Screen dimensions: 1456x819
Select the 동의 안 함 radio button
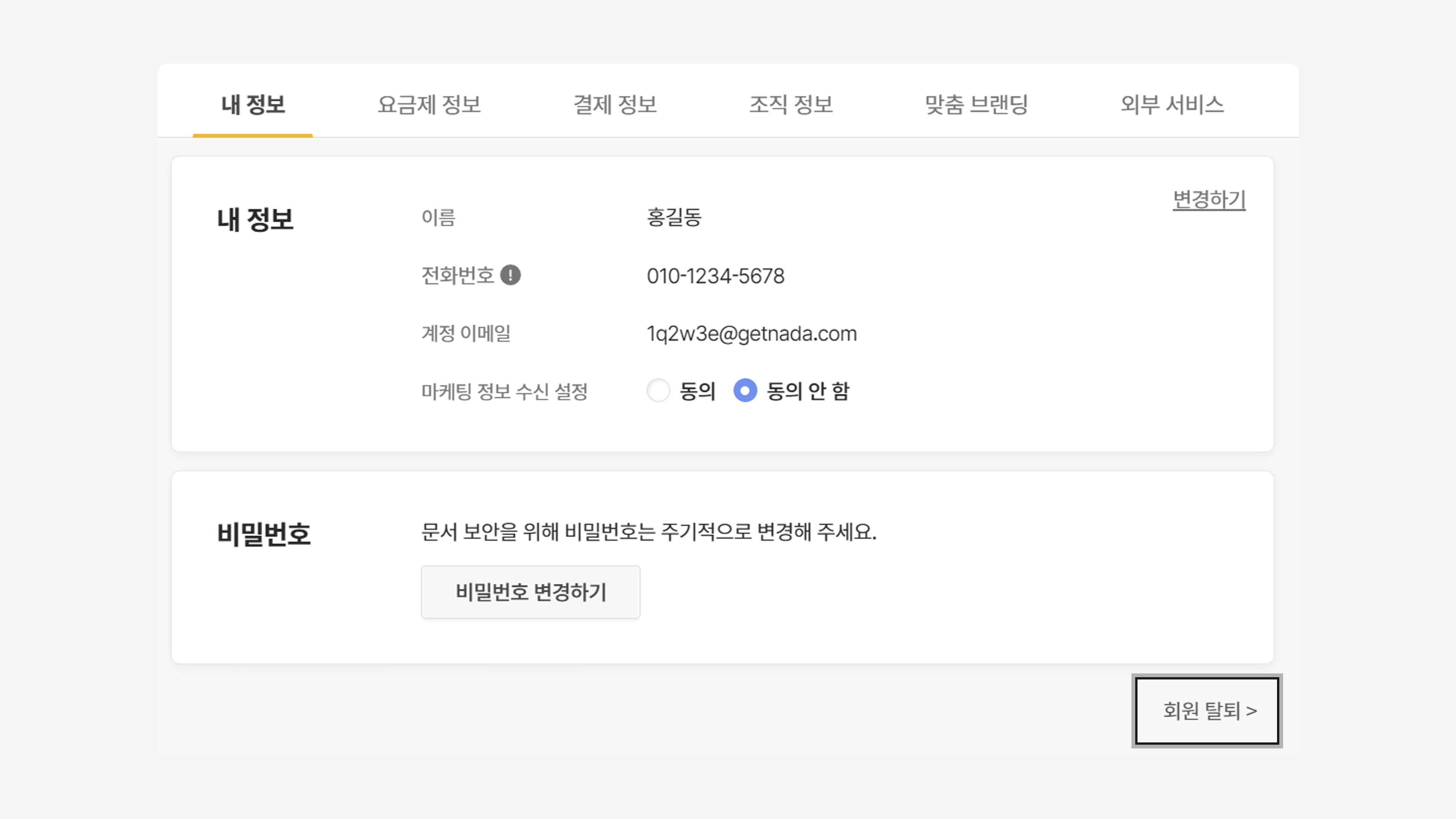coord(745,391)
